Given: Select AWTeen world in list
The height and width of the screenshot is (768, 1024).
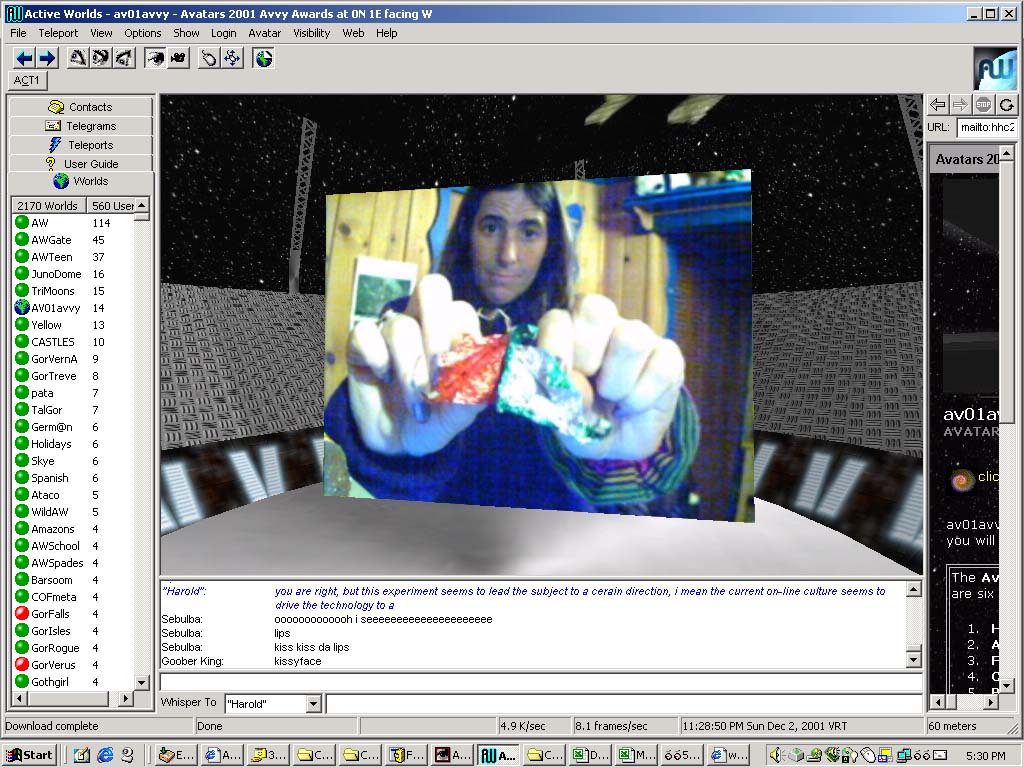Looking at the screenshot, I should (51, 257).
